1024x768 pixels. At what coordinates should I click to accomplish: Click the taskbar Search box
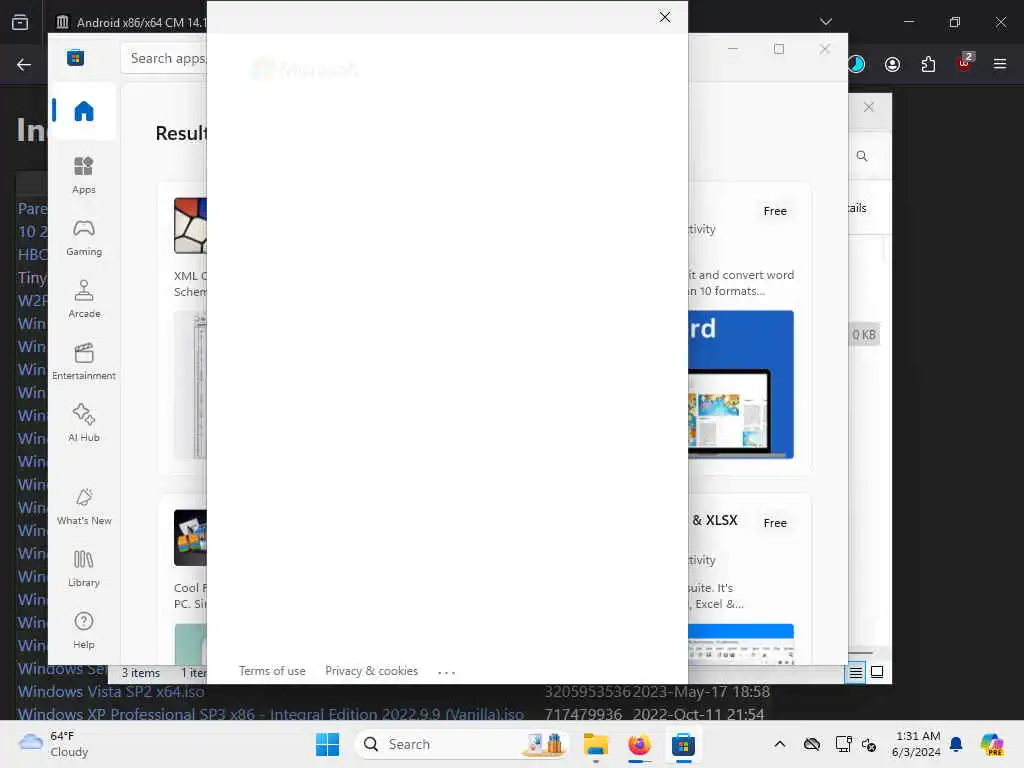tap(462, 744)
